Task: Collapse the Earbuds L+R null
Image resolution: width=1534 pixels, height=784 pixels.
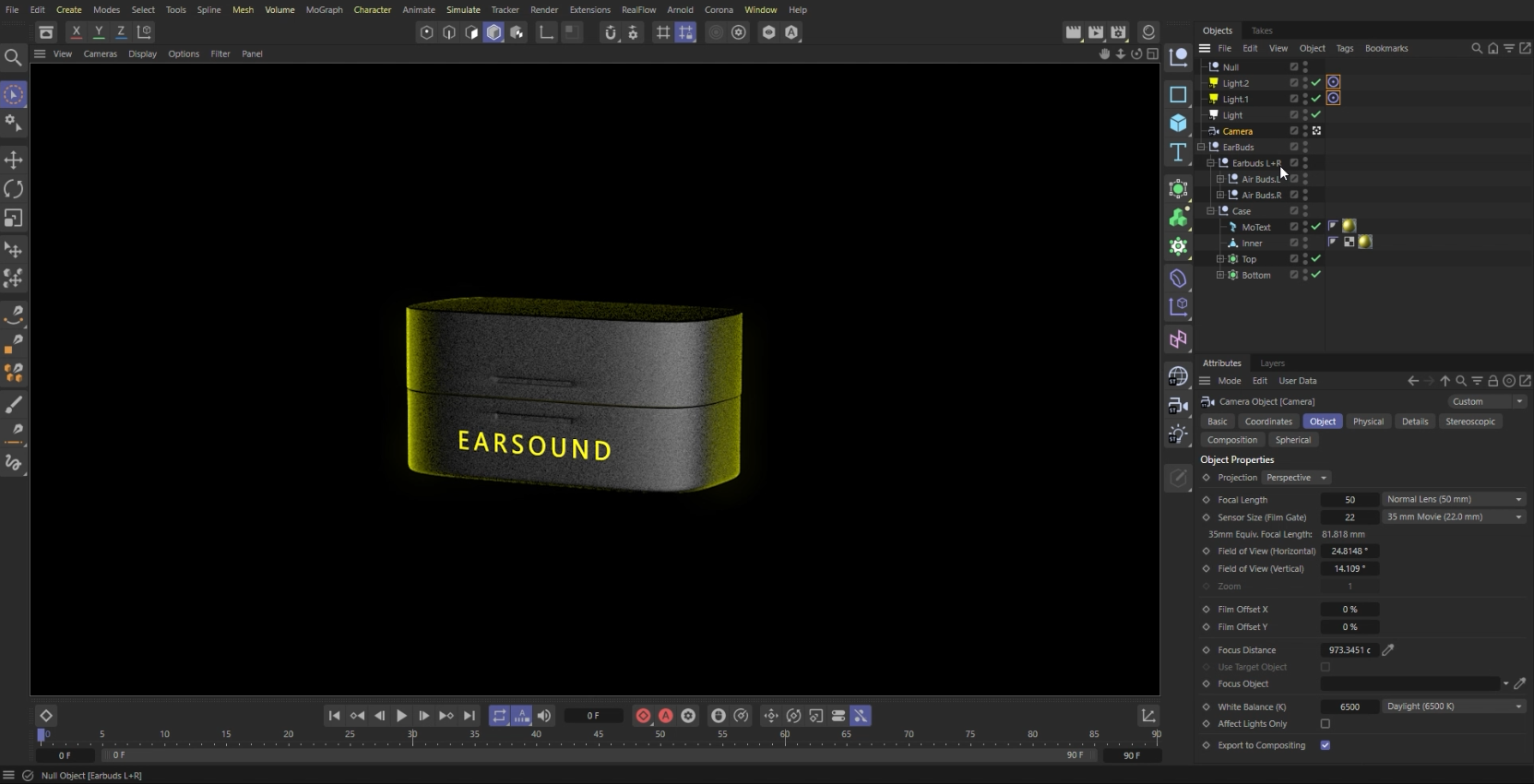Action: tap(1210, 163)
